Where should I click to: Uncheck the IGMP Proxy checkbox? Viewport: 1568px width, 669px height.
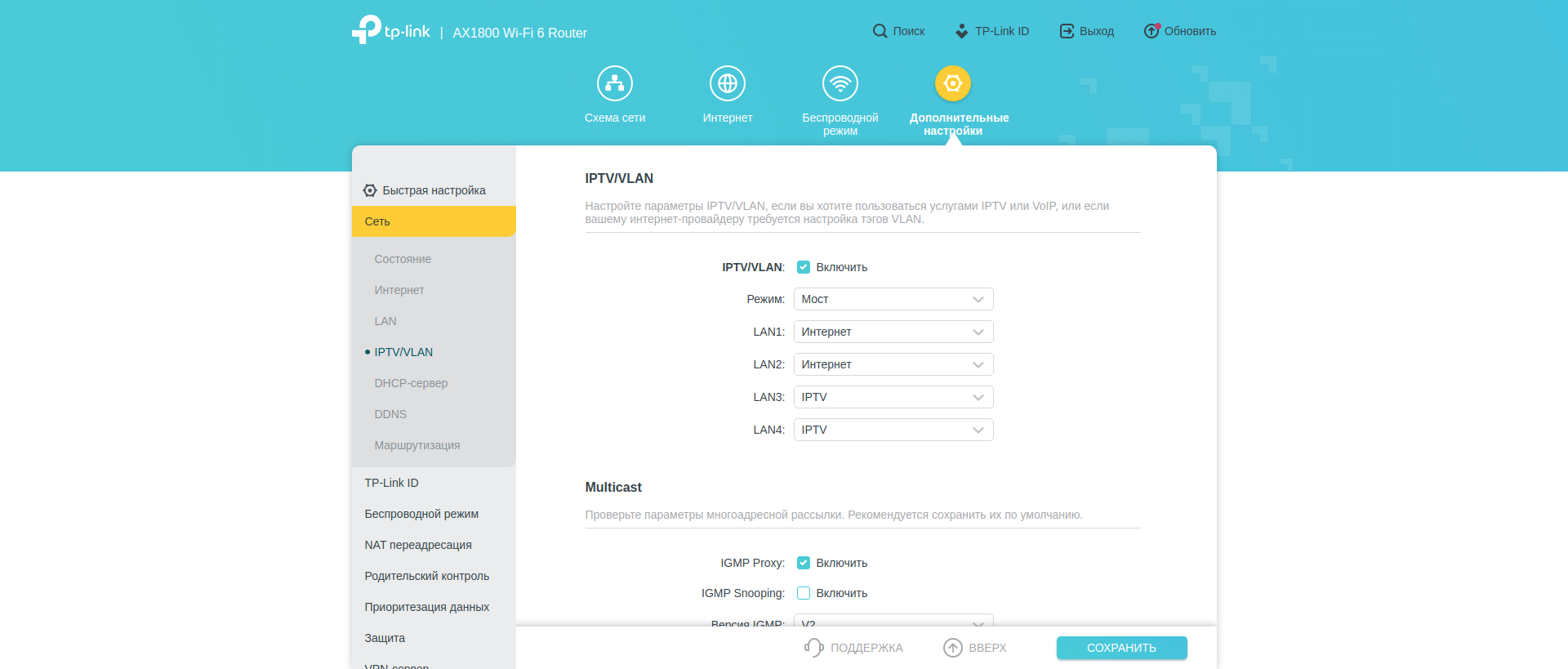[x=804, y=563]
